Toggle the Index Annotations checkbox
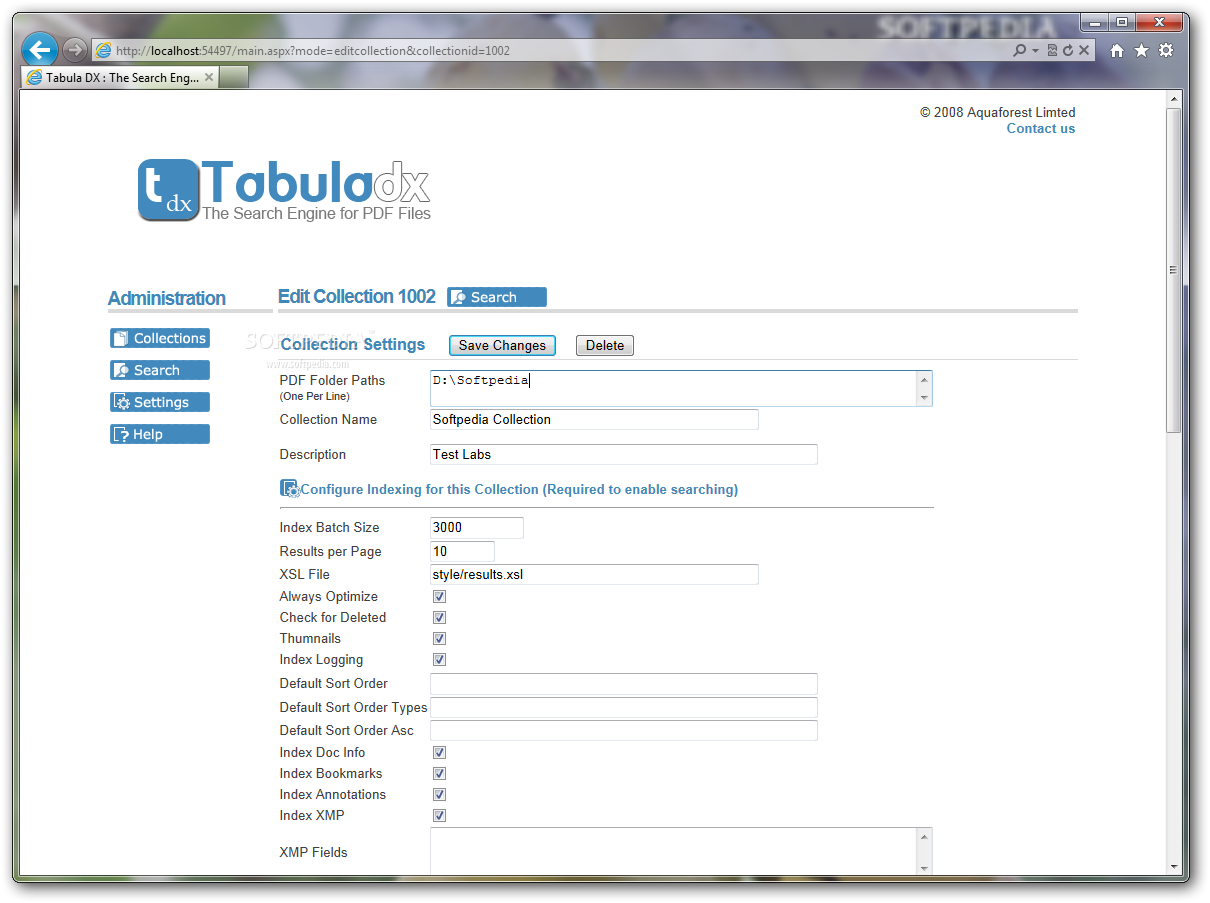 click(x=439, y=794)
